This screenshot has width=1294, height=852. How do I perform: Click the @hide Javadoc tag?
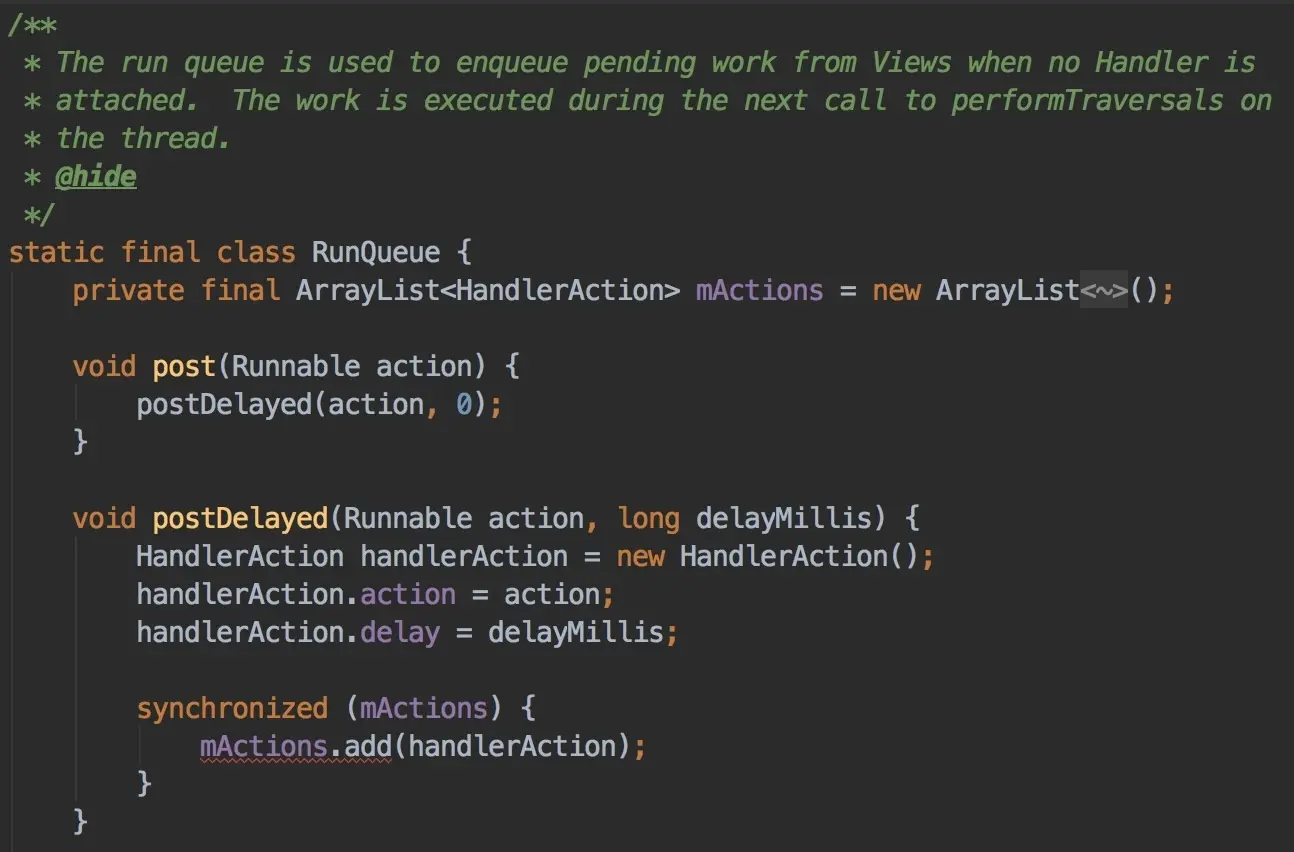coord(95,177)
